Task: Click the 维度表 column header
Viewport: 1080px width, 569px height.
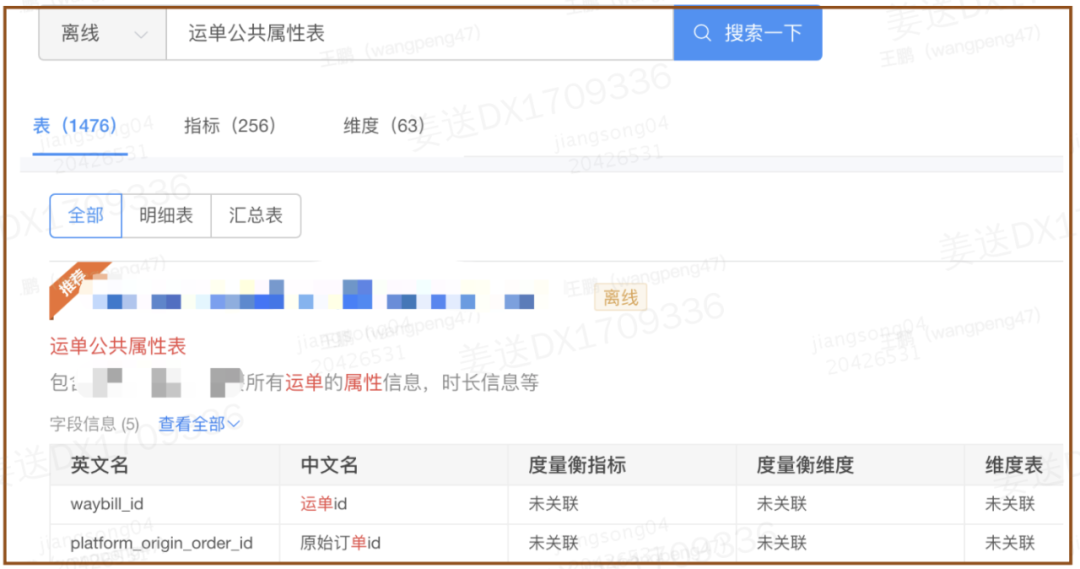Action: [x=1014, y=466]
